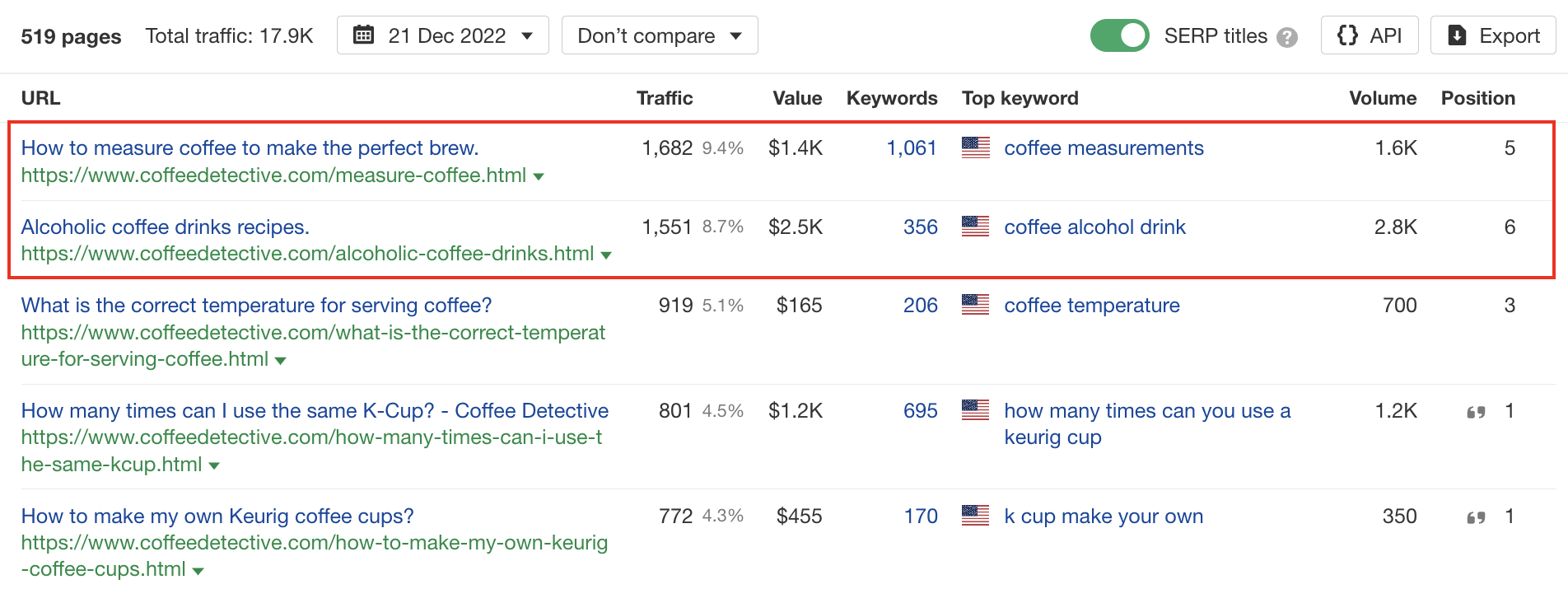
Task: Click the US flag beside coffee alcohol drink
Action: [975, 227]
